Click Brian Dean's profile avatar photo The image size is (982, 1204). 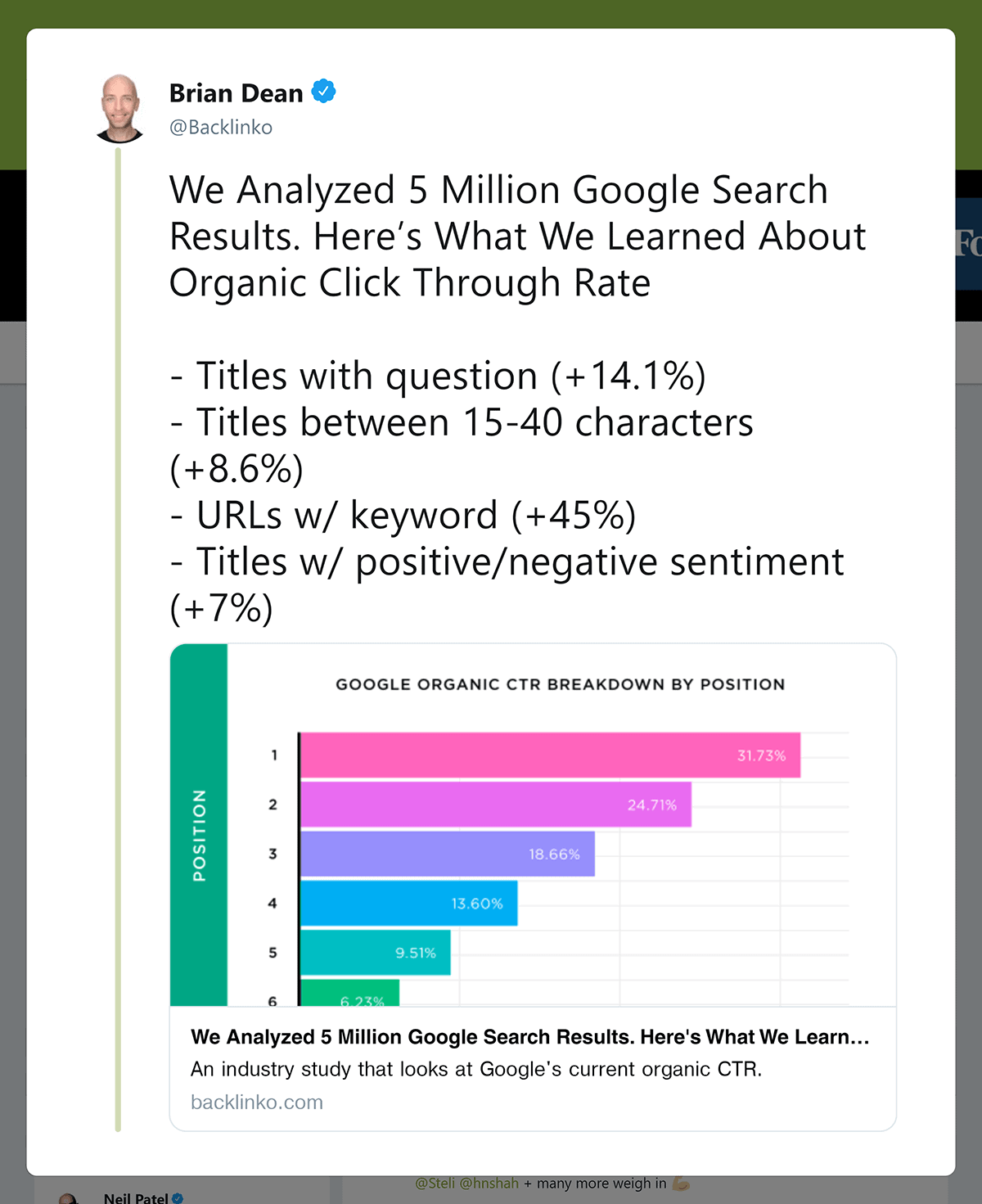click(119, 109)
